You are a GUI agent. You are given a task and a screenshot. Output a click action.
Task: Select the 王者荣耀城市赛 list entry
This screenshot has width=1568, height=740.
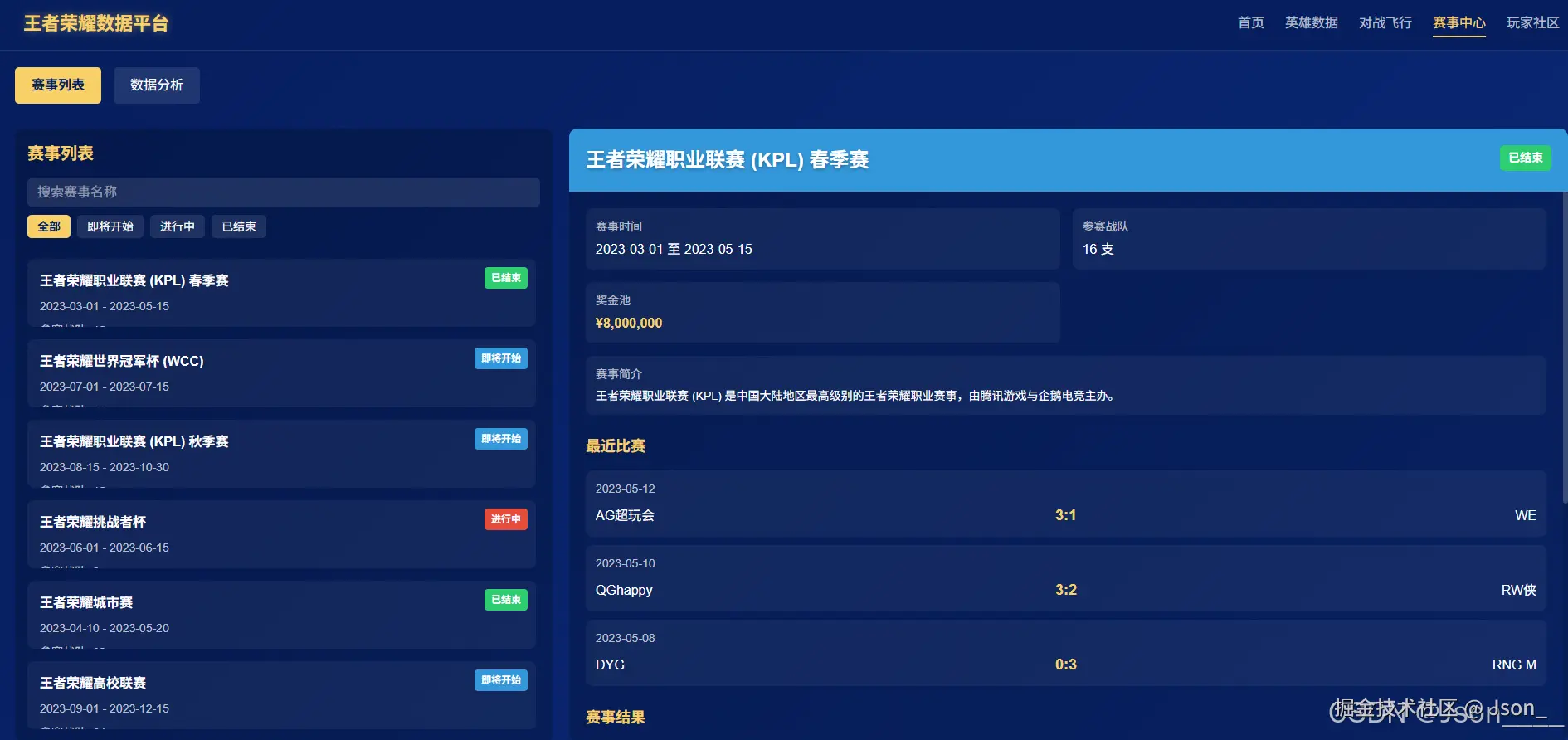pos(281,615)
